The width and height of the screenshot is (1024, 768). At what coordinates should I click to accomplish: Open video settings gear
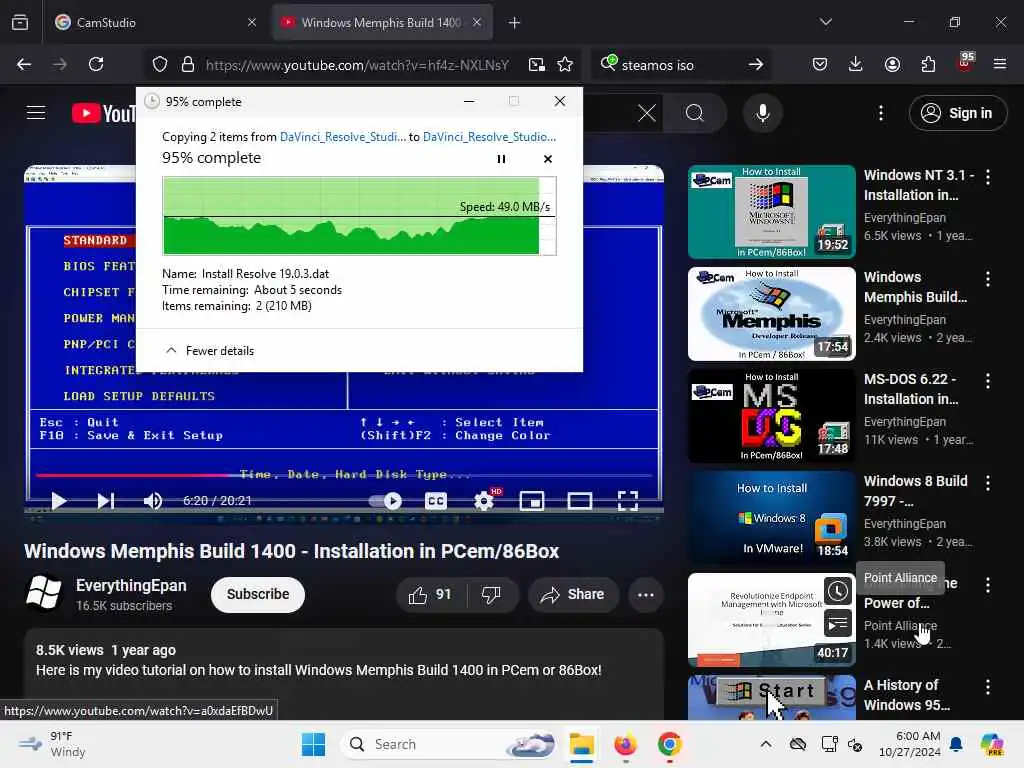point(484,501)
